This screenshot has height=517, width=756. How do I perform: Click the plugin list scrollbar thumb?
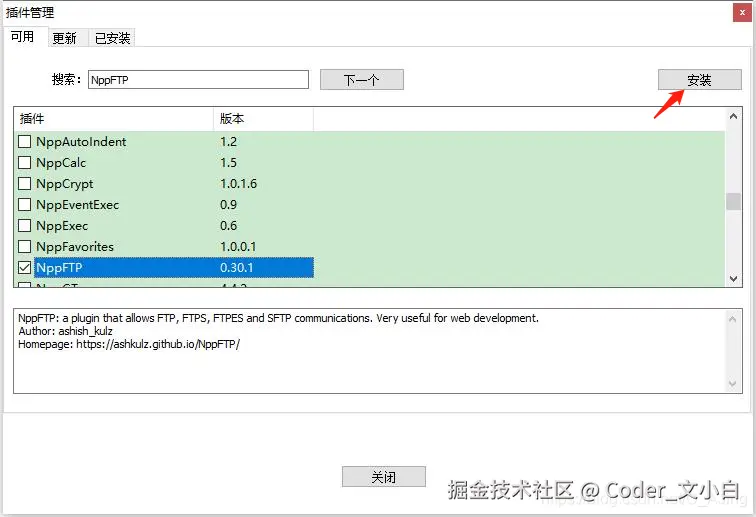click(x=733, y=201)
